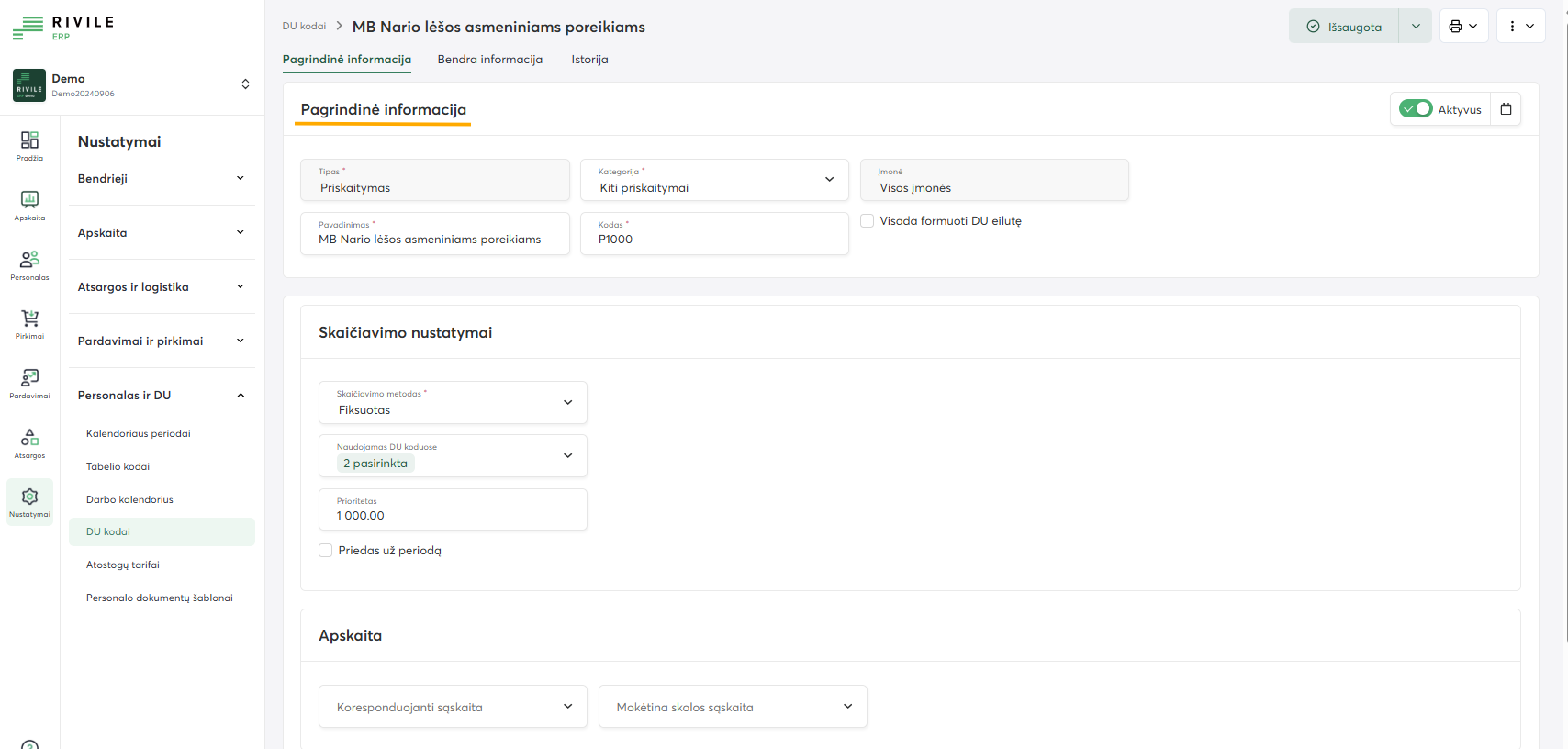
Task: Expand the Atsargos ir logistika section
Action: click(x=161, y=287)
